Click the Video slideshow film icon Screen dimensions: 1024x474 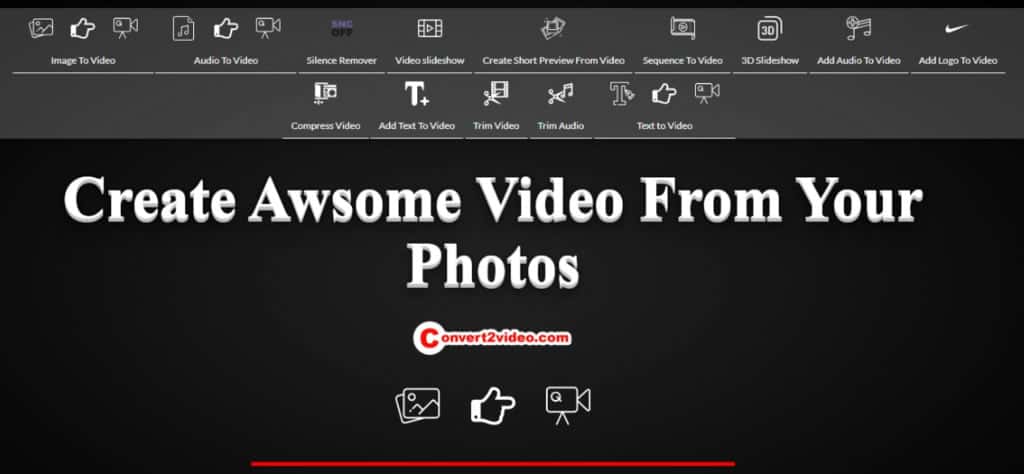pos(430,28)
